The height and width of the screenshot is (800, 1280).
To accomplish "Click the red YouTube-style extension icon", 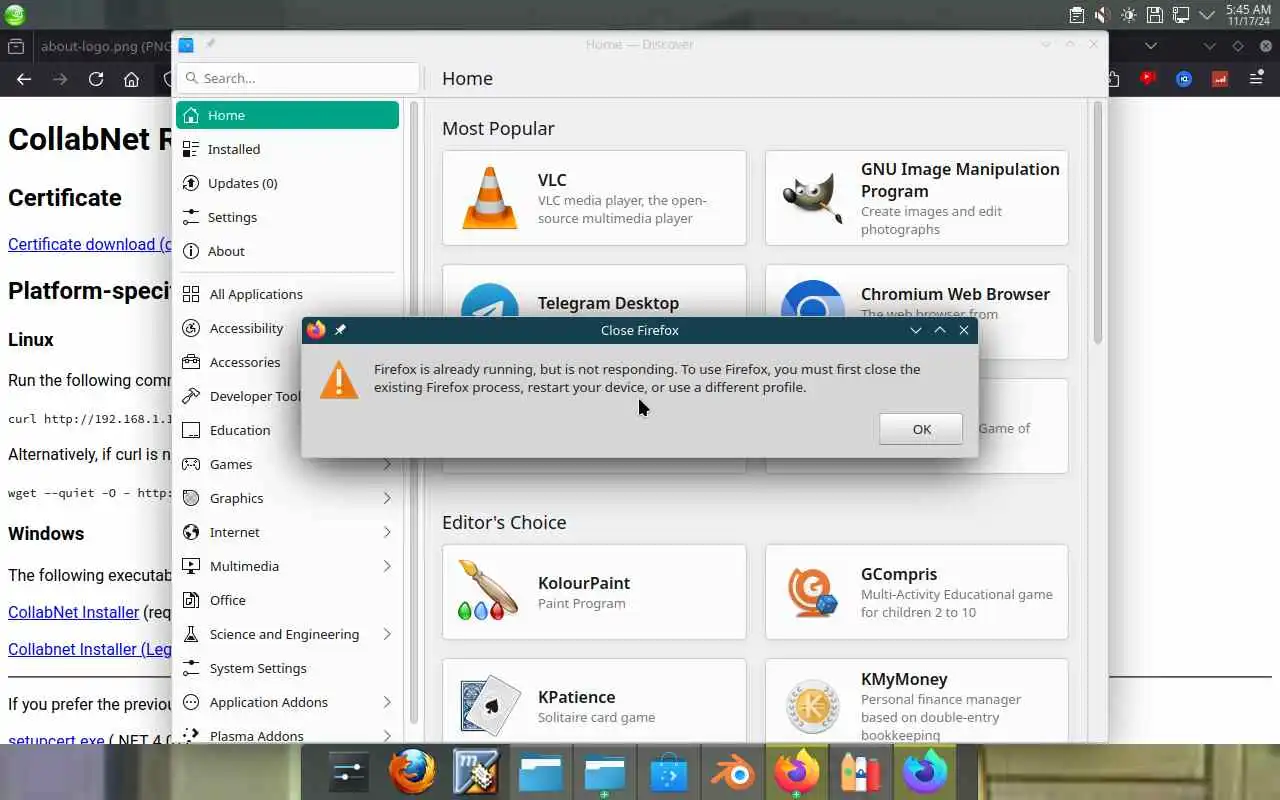I will (x=1148, y=78).
